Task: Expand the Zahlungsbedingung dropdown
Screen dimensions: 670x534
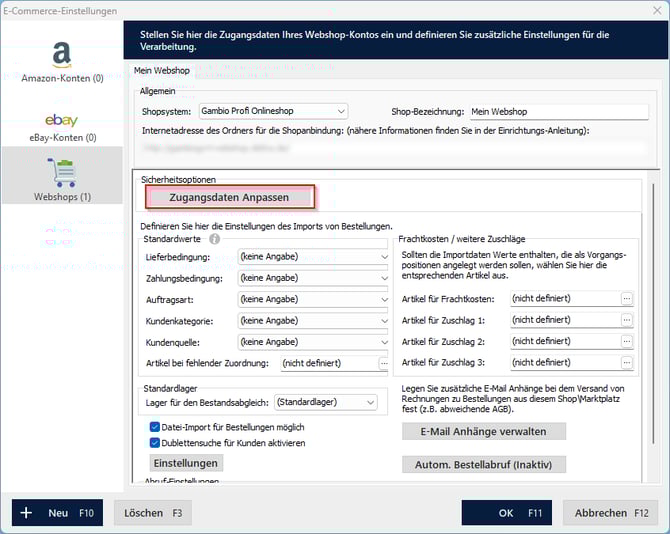Action: coord(313,278)
